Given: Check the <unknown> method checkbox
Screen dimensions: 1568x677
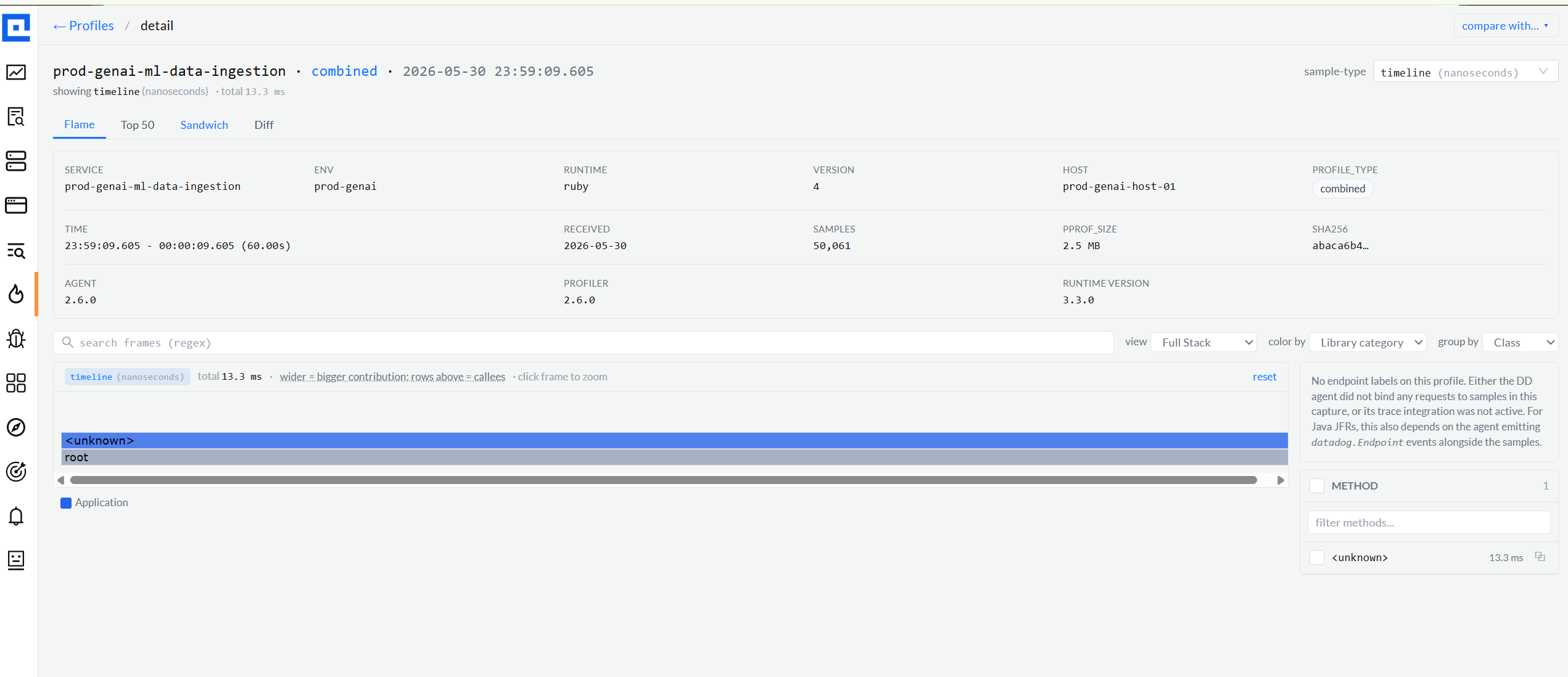Looking at the screenshot, I should 1317,557.
